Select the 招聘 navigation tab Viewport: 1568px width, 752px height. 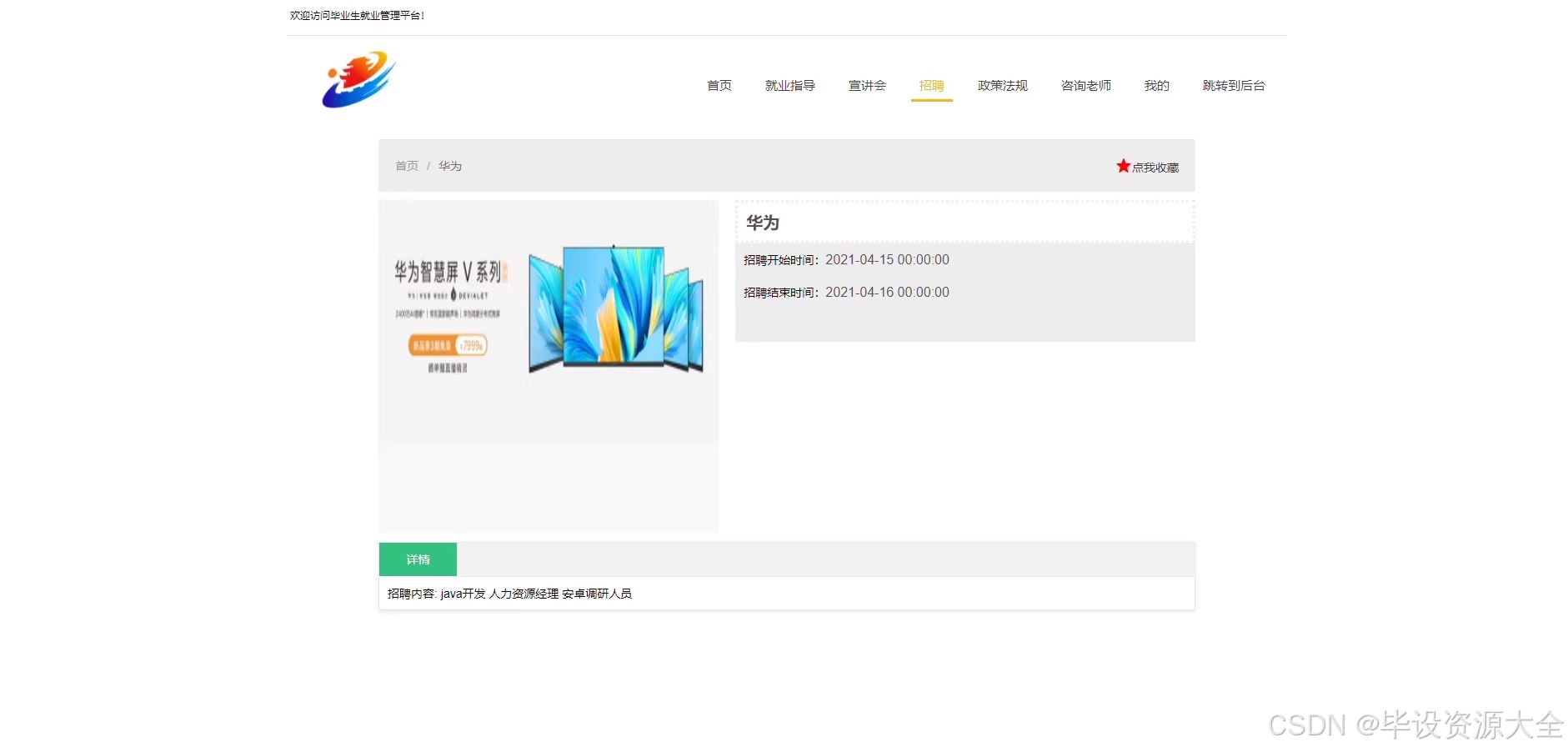(932, 85)
